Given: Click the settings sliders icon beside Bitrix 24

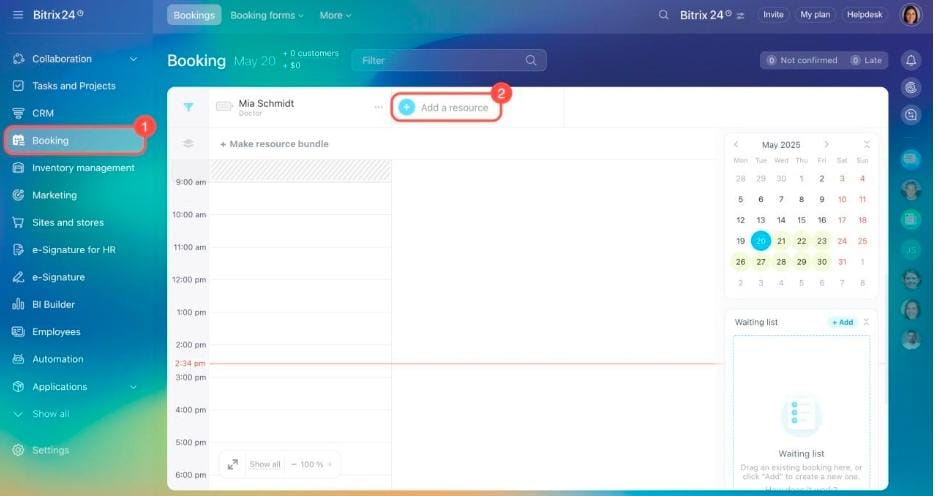Looking at the screenshot, I should click(x=740, y=16).
